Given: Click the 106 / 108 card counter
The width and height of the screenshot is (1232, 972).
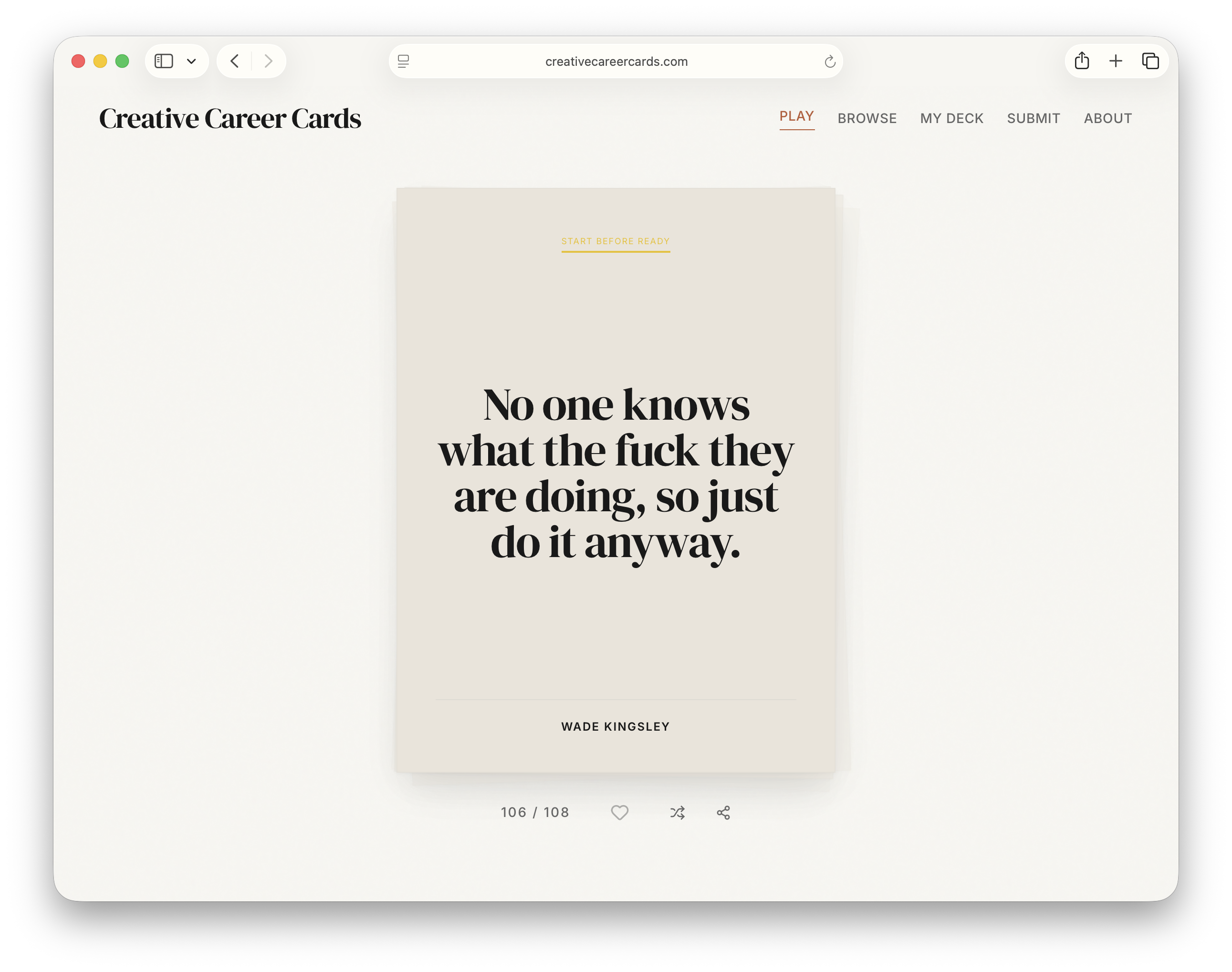Looking at the screenshot, I should tap(534, 812).
